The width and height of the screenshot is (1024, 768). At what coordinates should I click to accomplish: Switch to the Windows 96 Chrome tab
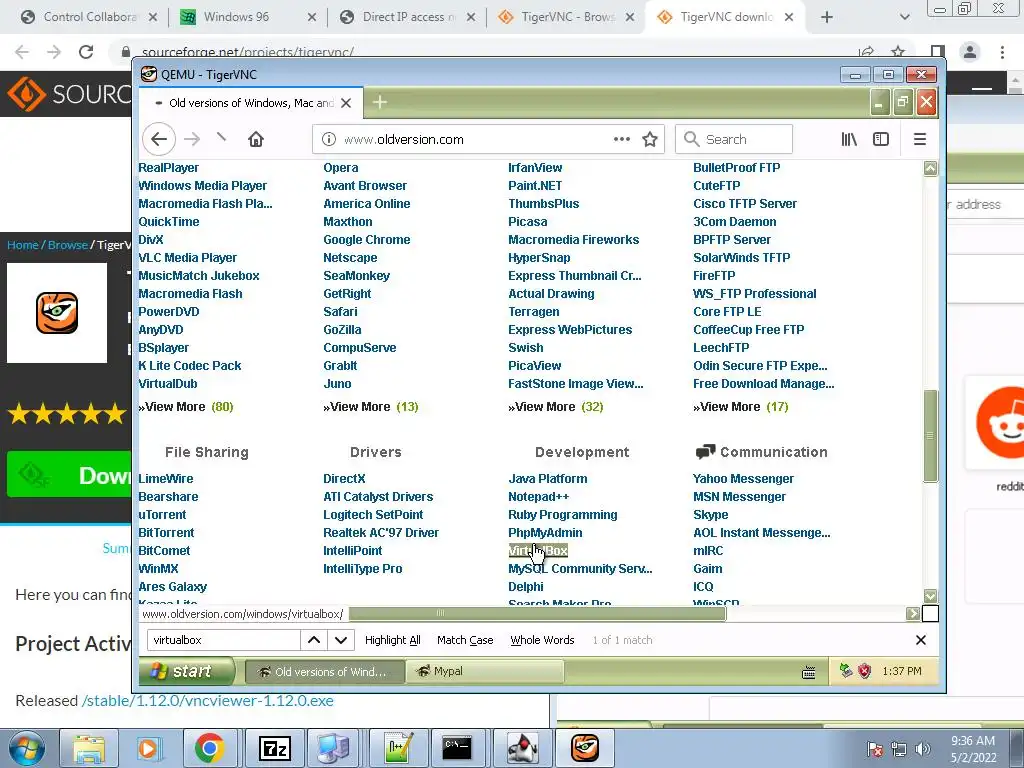(248, 17)
